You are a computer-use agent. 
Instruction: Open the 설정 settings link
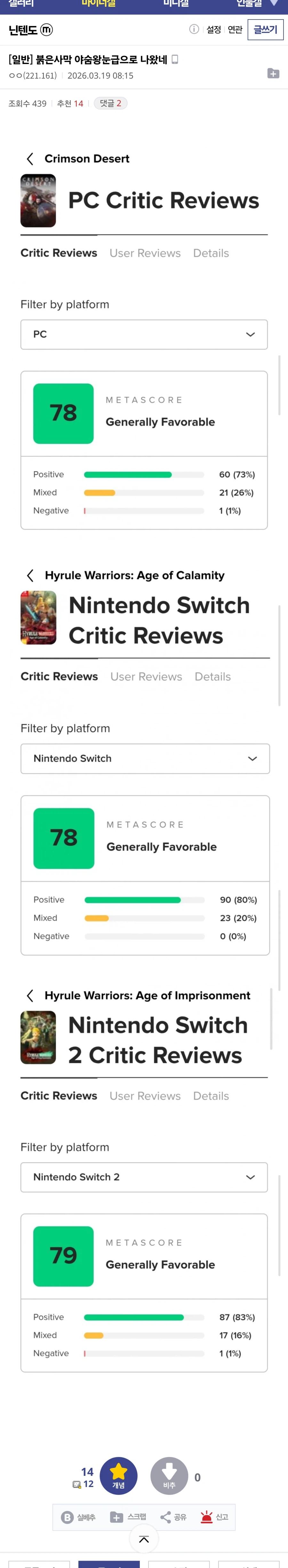point(214,29)
